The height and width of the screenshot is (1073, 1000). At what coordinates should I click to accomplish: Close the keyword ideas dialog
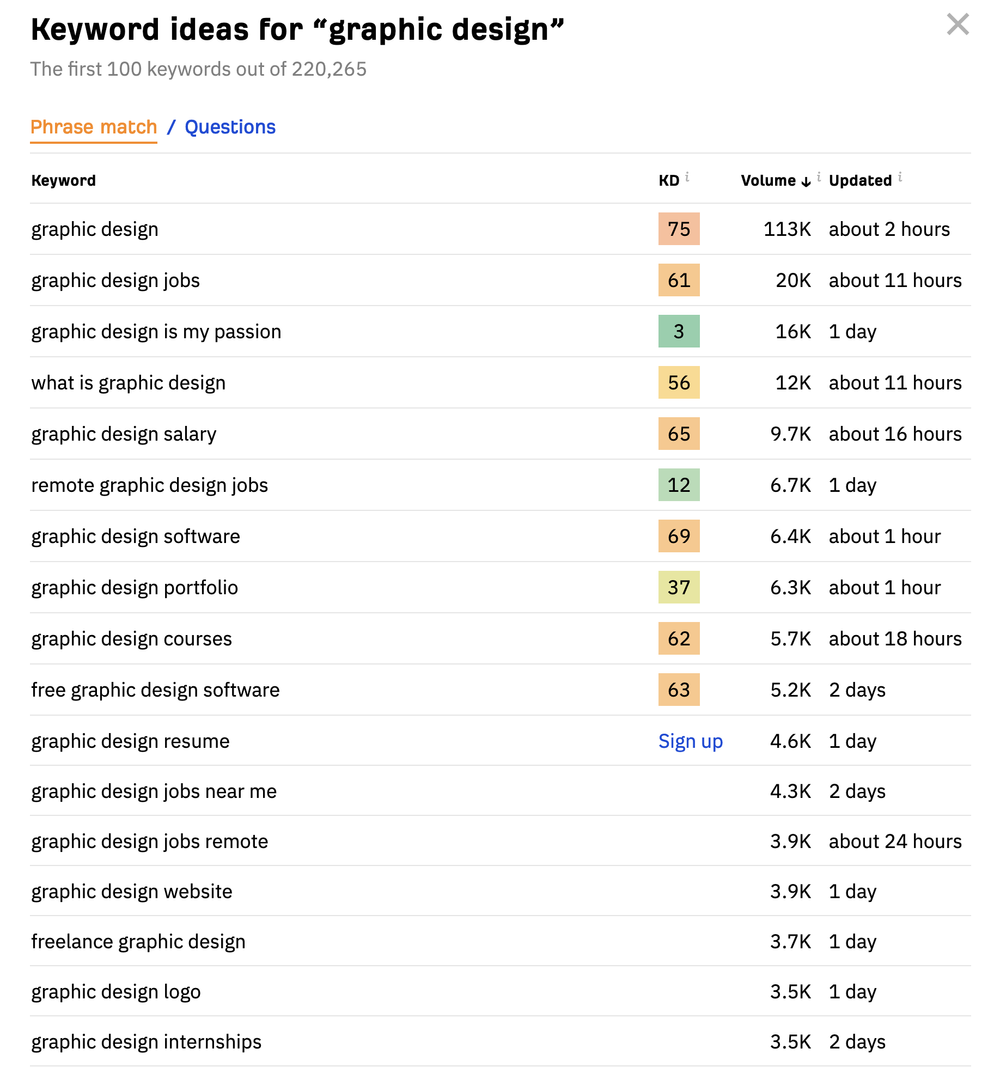pos(958,25)
